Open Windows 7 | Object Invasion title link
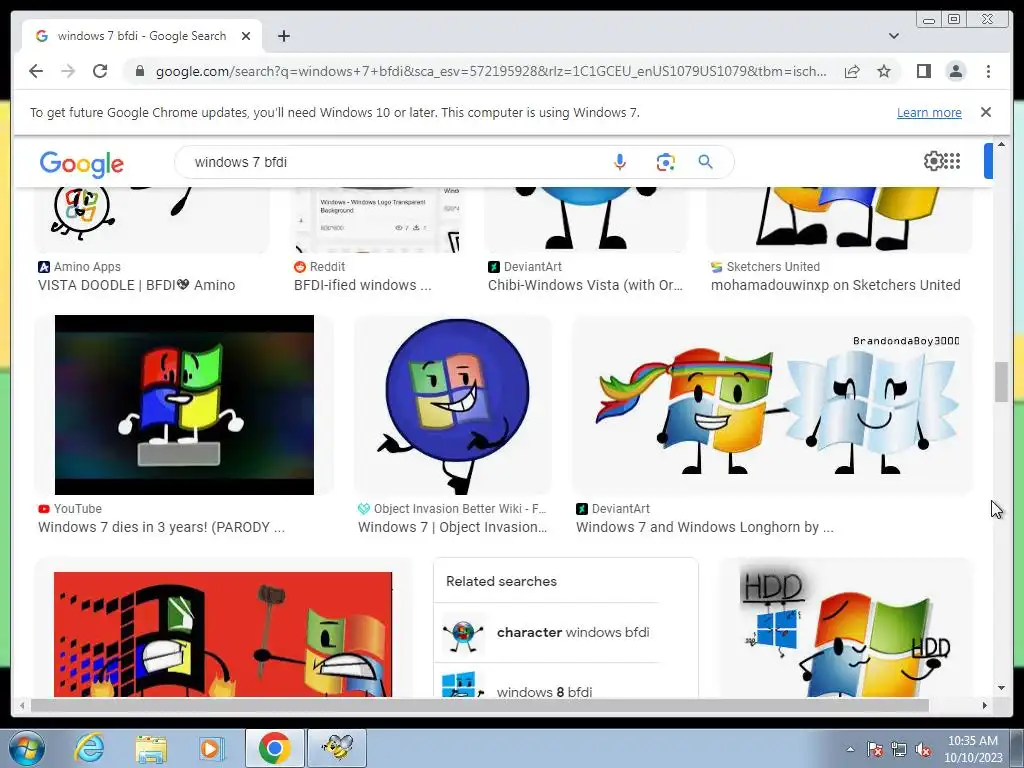This screenshot has height=768, width=1024. pyautogui.click(x=453, y=527)
